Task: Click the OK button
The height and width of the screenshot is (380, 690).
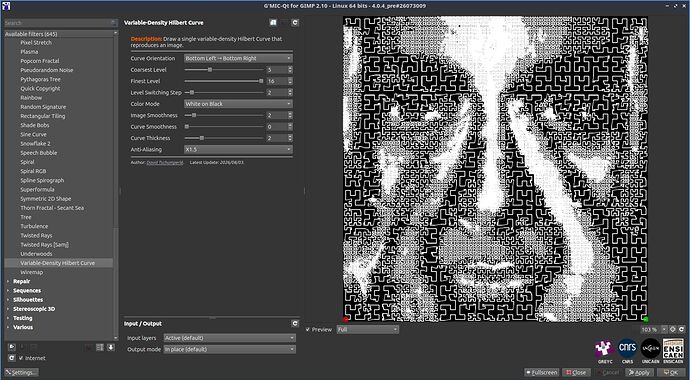Action: [671, 373]
